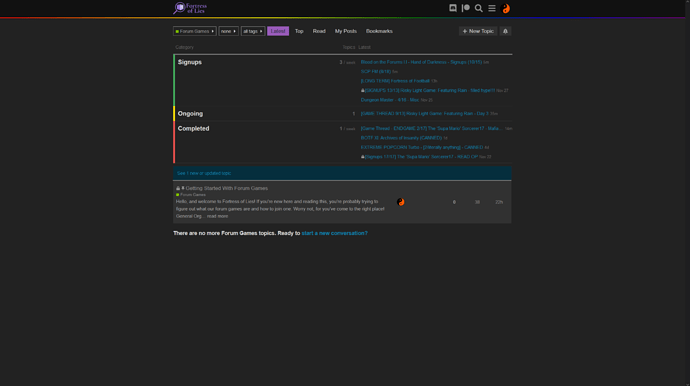Open the Patreon icon in header
Screen dimensions: 690x386
[466, 8]
